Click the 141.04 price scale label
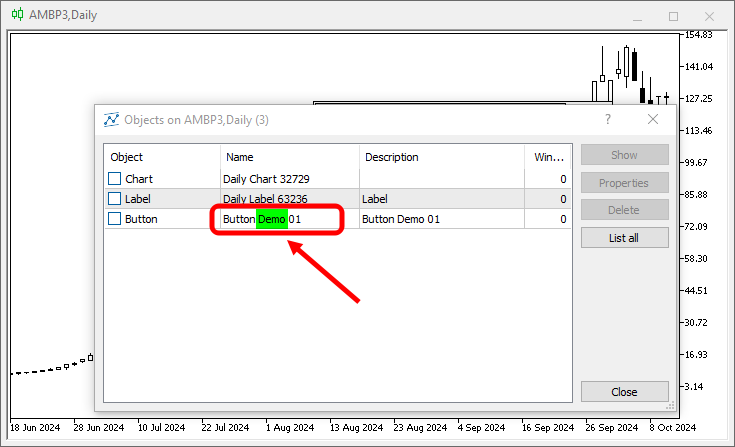 699,67
